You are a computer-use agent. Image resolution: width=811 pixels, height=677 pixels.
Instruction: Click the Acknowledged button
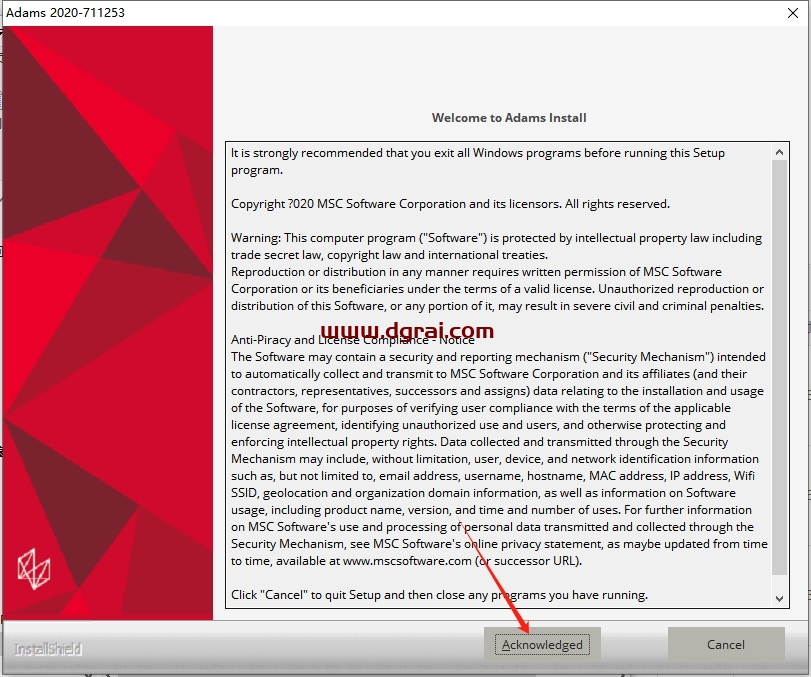542,644
